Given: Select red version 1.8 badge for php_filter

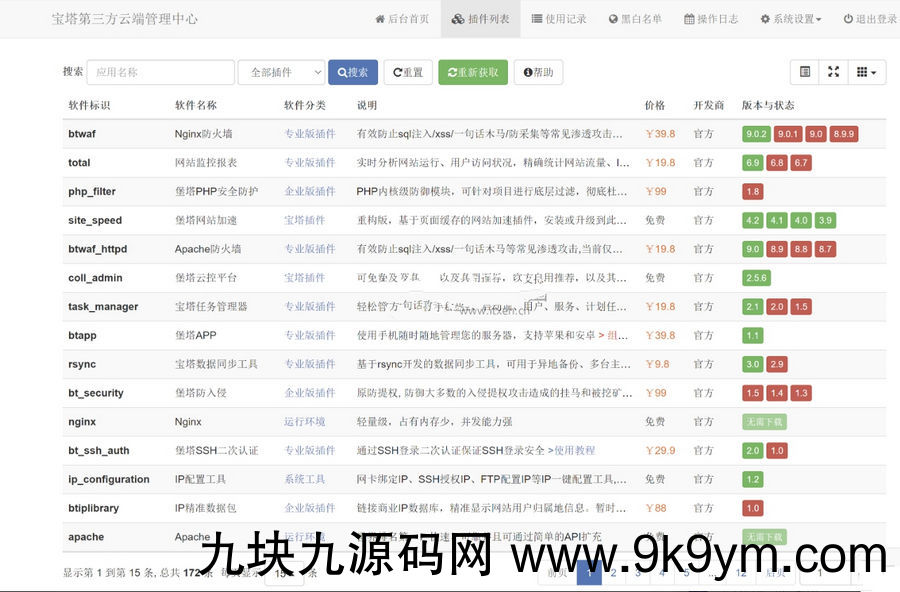Looking at the screenshot, I should point(753,191).
